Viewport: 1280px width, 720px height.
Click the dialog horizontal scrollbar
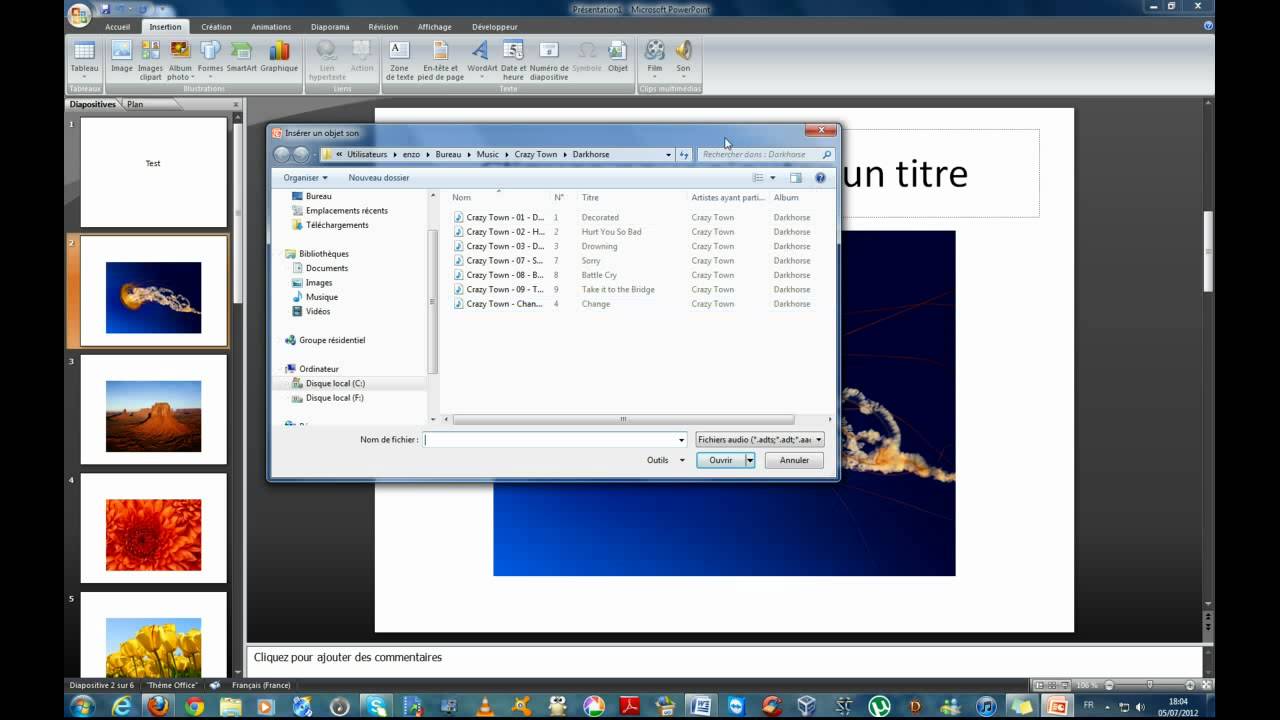pos(623,420)
